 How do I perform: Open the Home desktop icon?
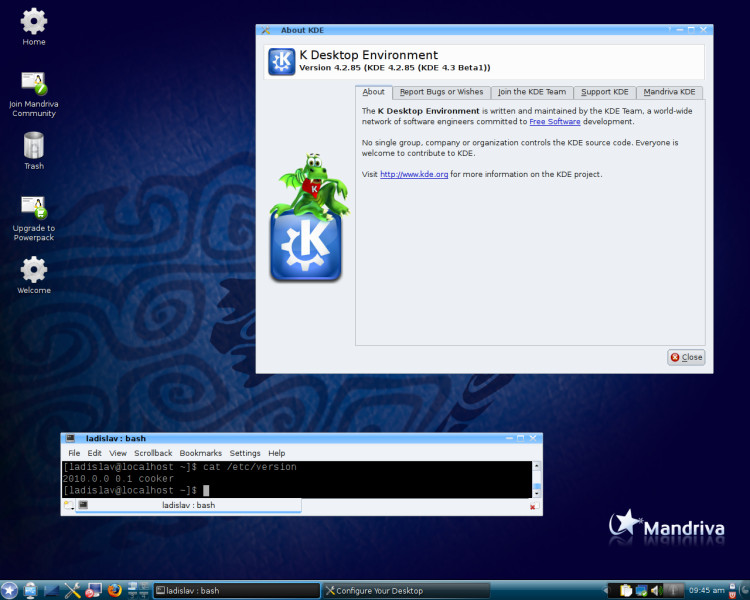pyautogui.click(x=33, y=27)
